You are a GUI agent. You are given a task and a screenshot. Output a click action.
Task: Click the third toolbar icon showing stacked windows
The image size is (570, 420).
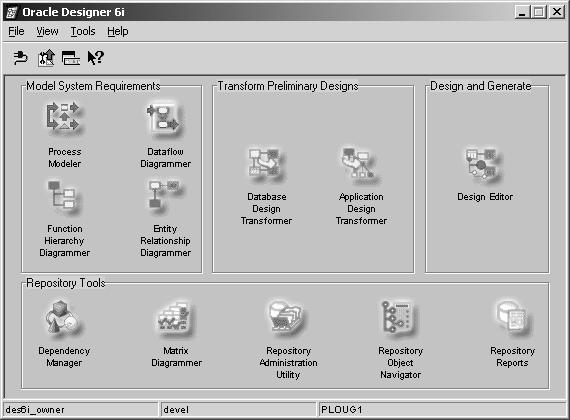tap(71, 58)
